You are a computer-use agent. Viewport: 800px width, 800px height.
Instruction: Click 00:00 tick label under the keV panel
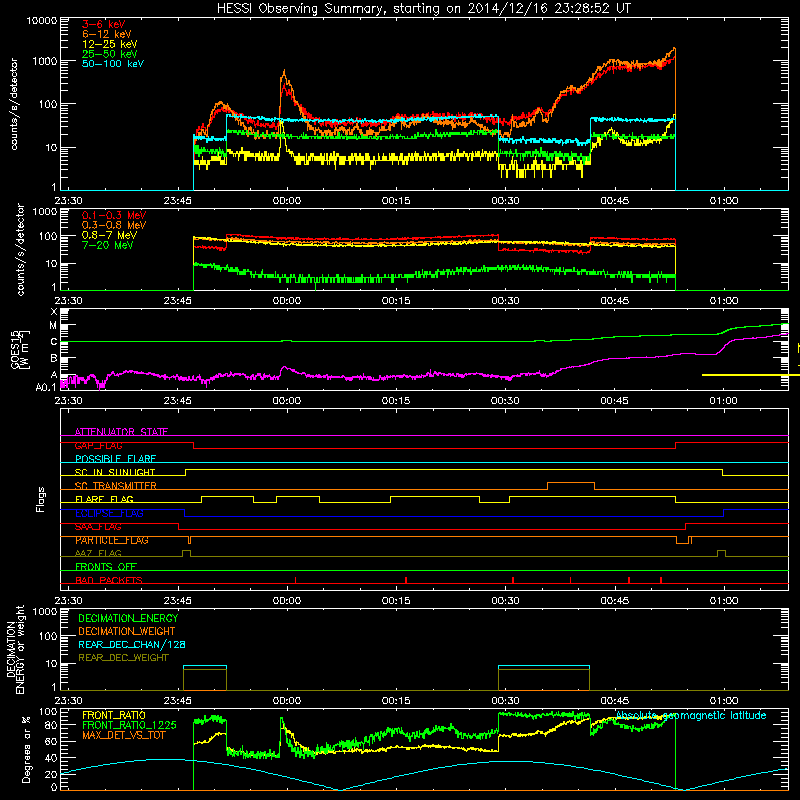coord(287,201)
